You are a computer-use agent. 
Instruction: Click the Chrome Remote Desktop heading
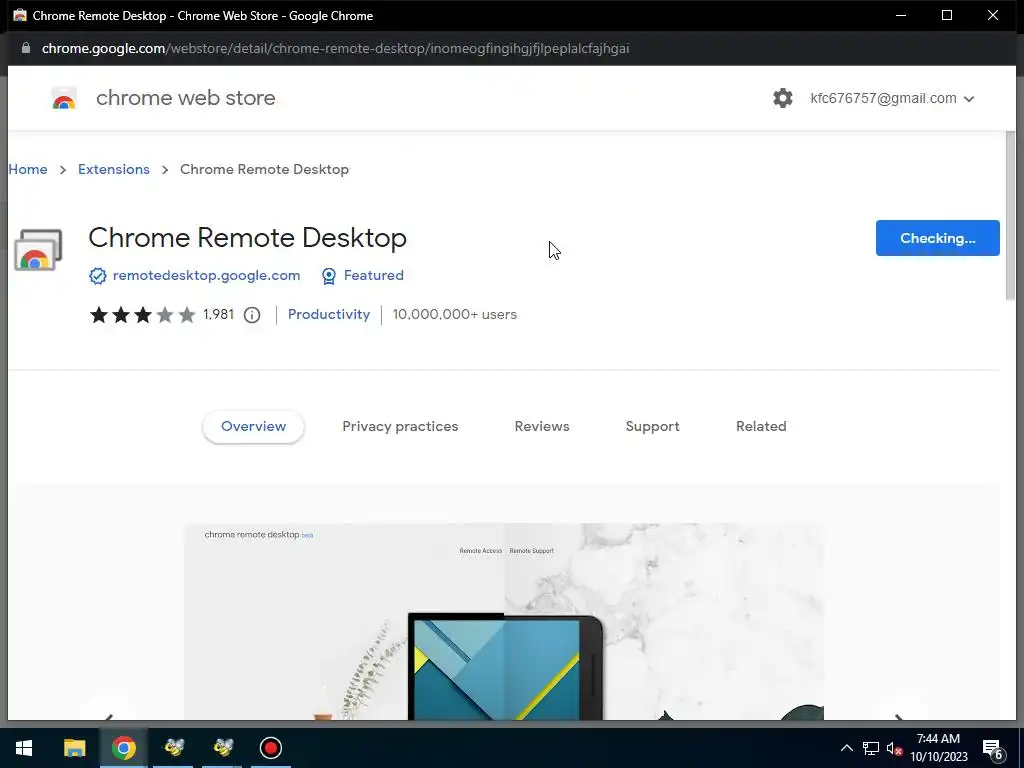(248, 238)
